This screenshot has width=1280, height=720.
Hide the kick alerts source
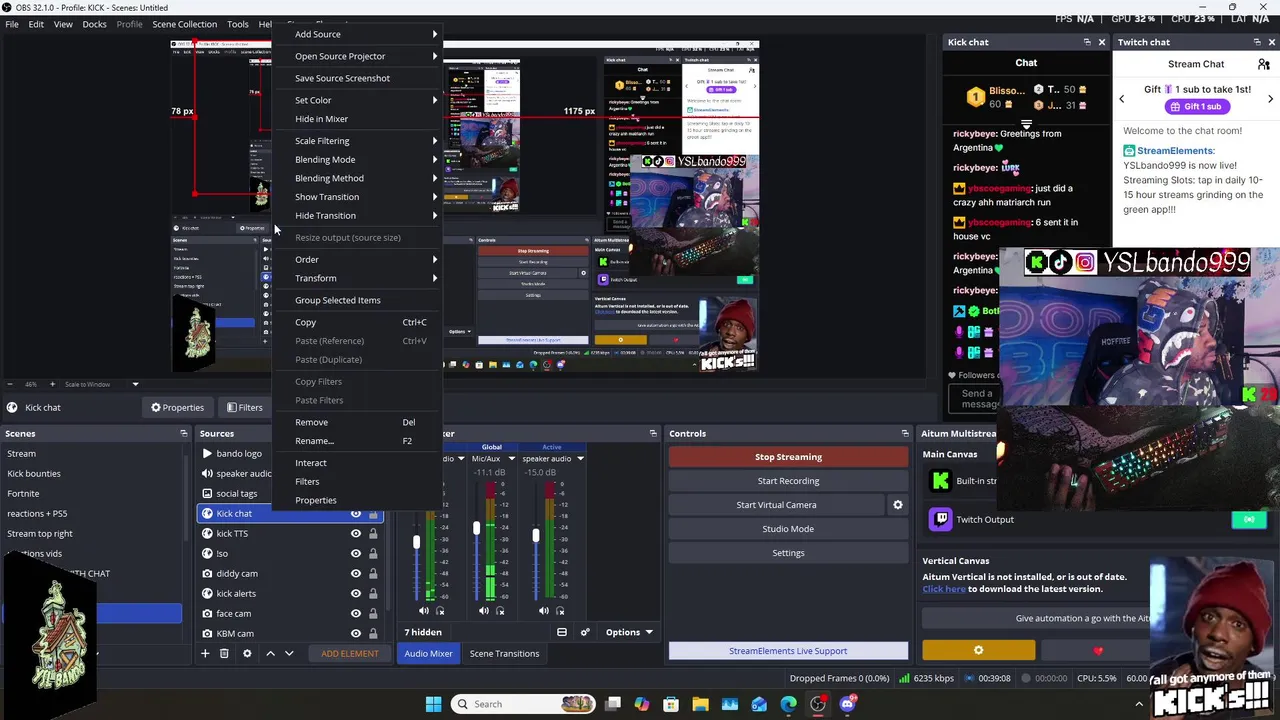[x=355, y=593]
